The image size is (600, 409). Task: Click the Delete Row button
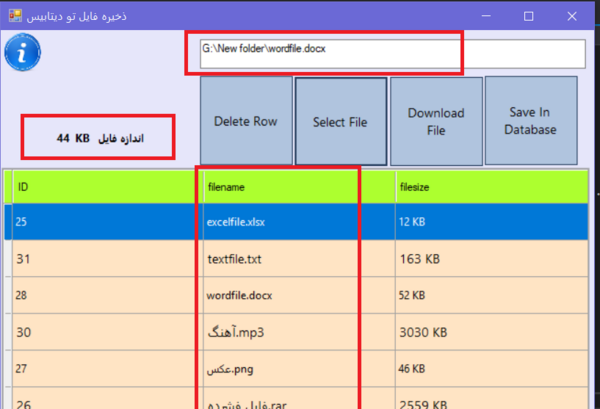click(x=246, y=121)
